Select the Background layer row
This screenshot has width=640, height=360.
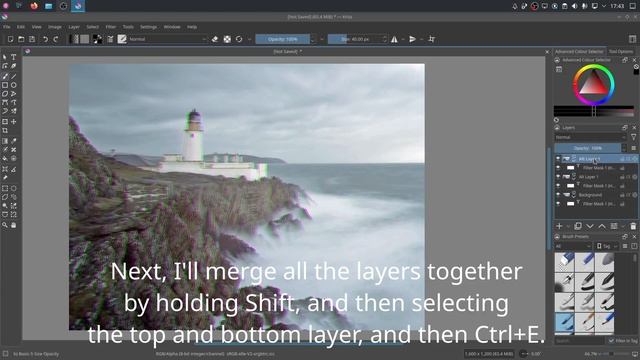pyautogui.click(x=596, y=195)
